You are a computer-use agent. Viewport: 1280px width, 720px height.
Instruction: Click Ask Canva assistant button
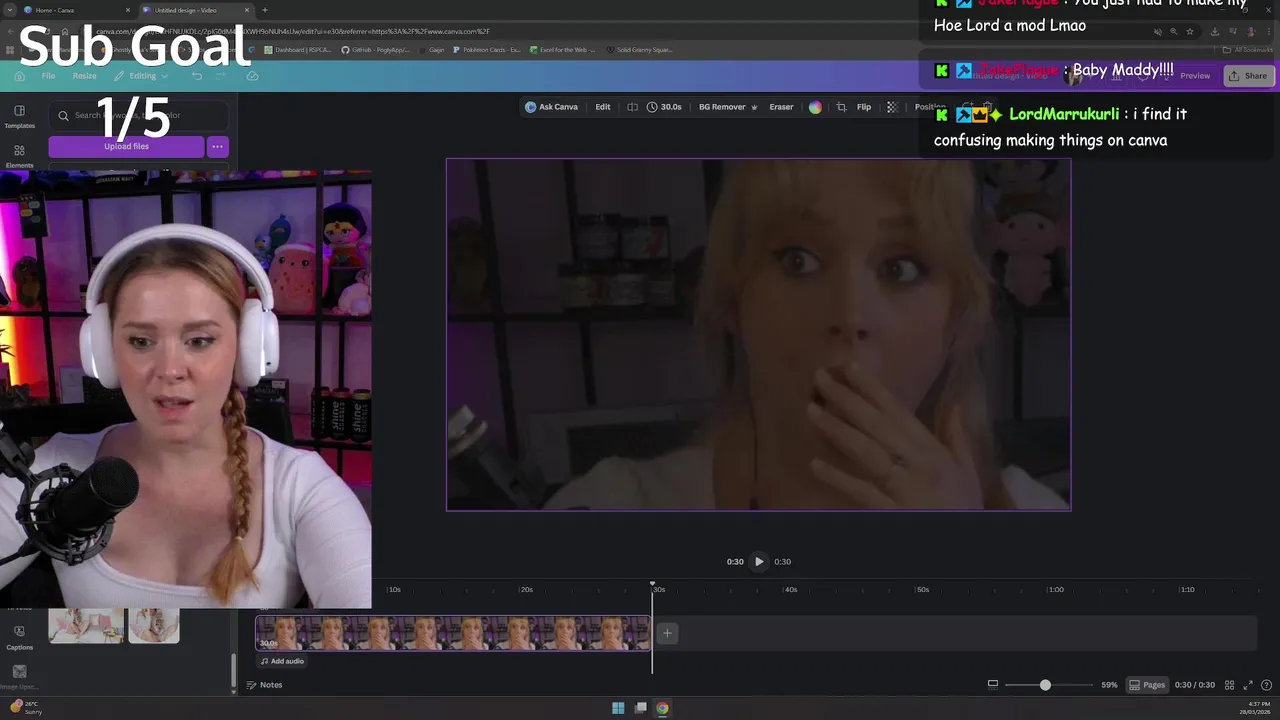point(552,107)
